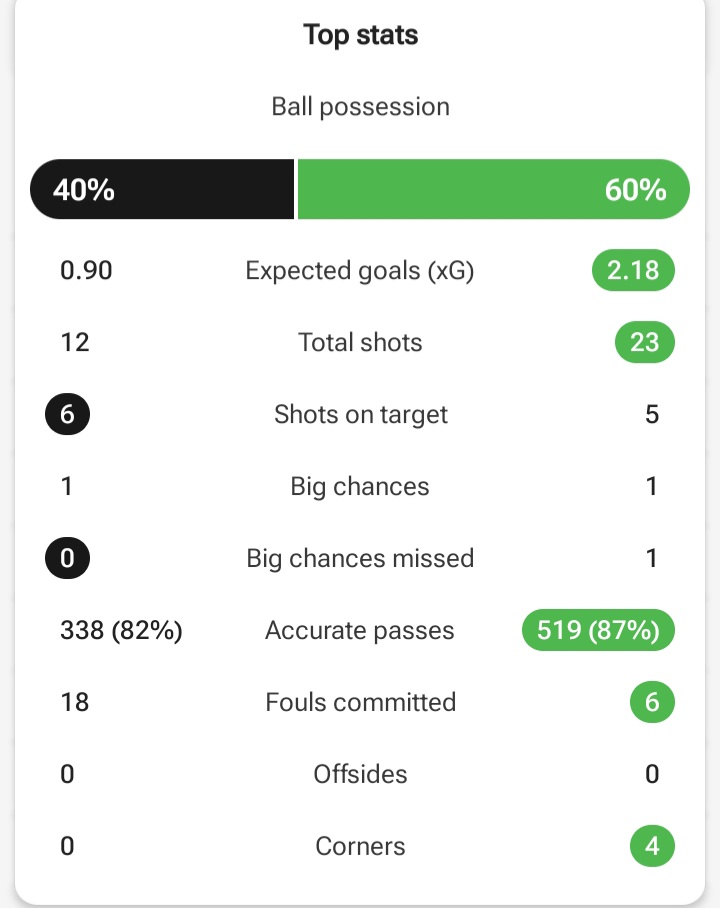Click the 18 fouls committed value
720x908 pixels.
[x=75, y=703]
